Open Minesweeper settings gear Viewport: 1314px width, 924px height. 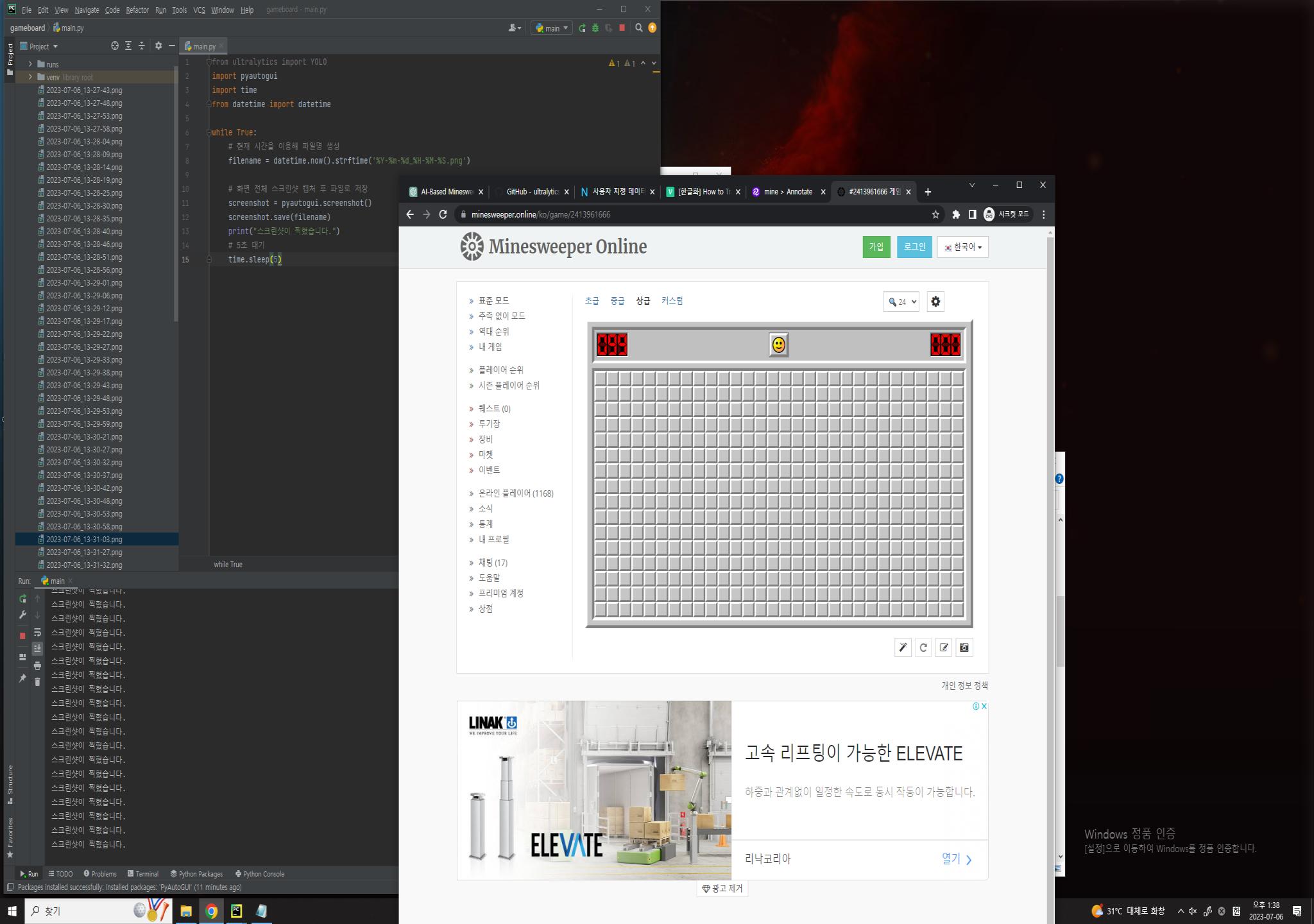coord(935,302)
